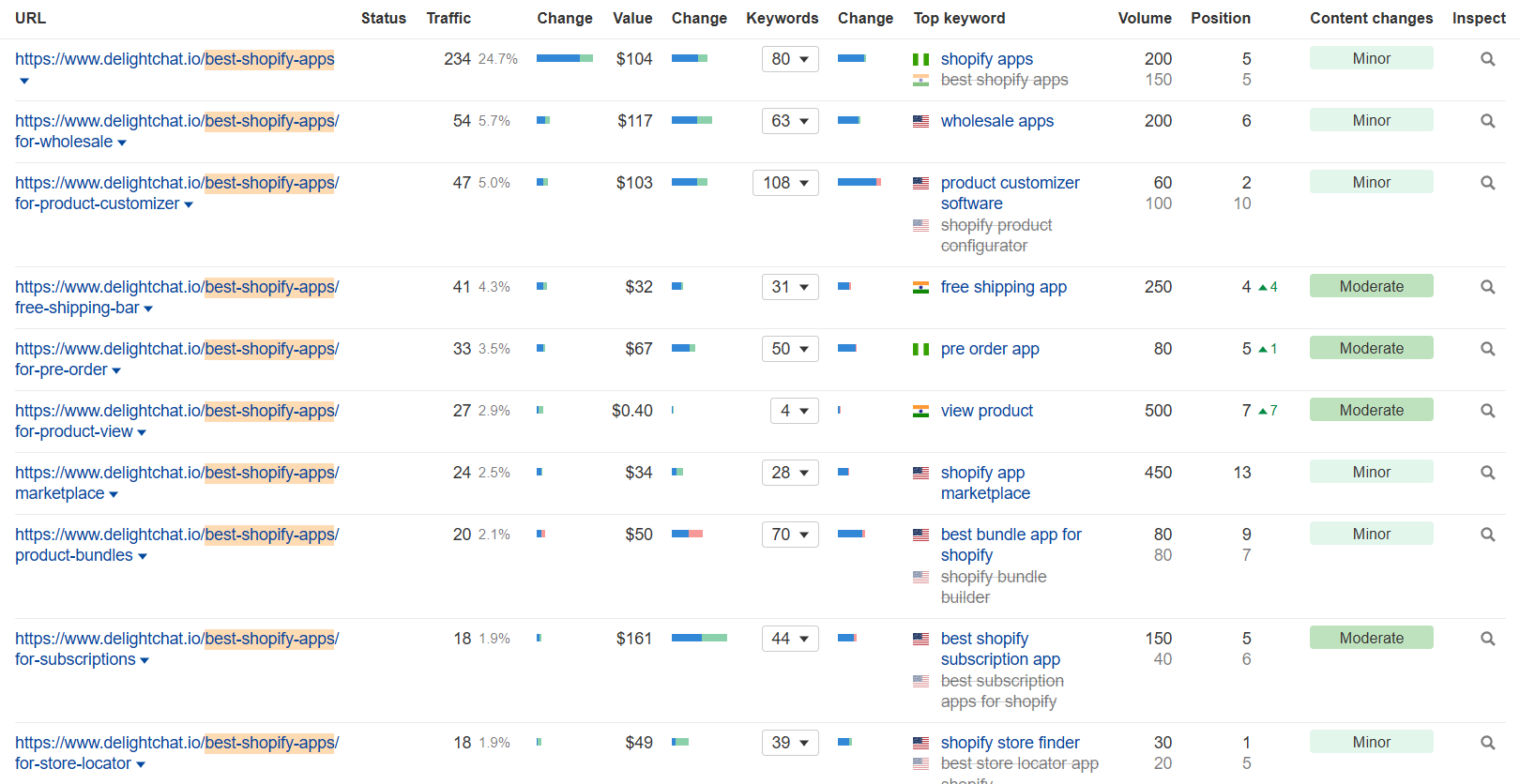Click the inspect icon for for-product-view
Image resolution: width=1520 pixels, height=784 pixels.
[x=1487, y=411]
